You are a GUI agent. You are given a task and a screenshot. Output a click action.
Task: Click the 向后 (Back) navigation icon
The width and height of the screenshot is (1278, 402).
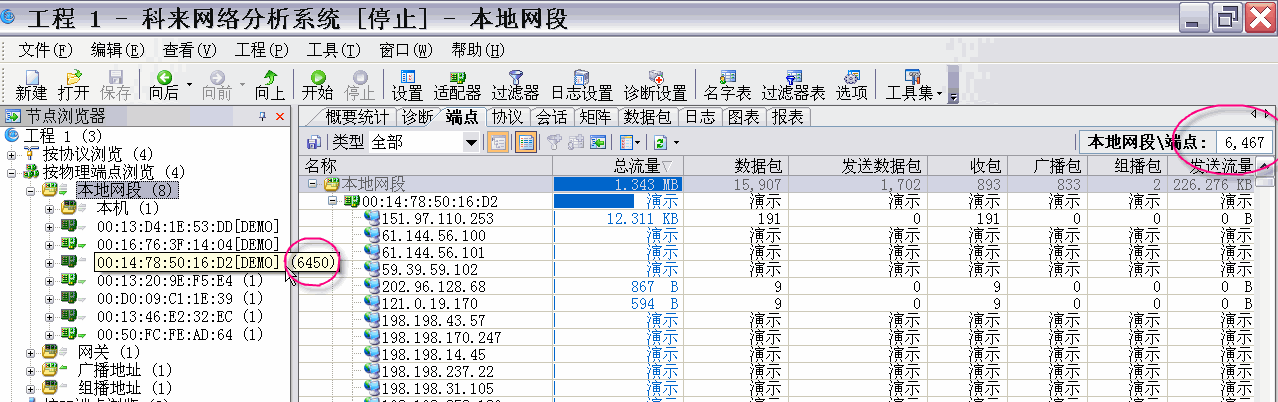click(x=163, y=84)
